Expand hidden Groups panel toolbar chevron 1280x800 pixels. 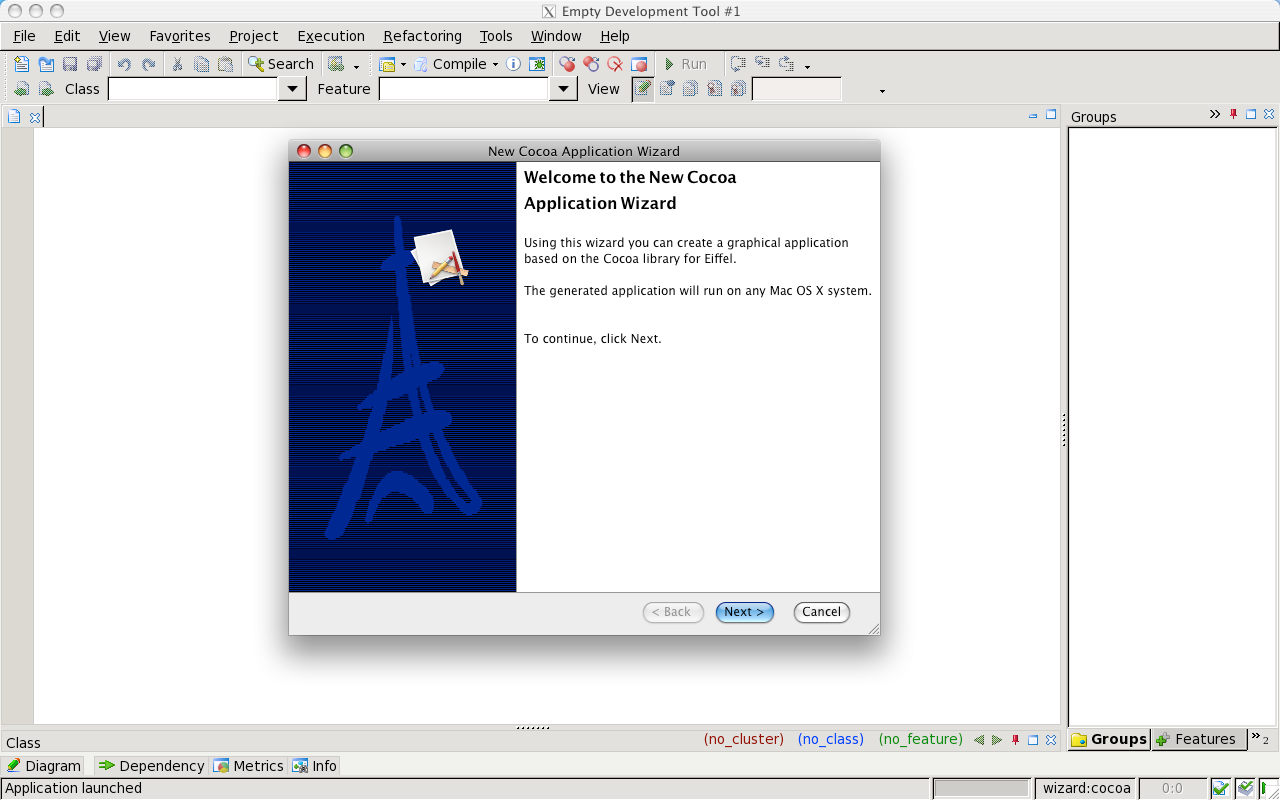1215,115
